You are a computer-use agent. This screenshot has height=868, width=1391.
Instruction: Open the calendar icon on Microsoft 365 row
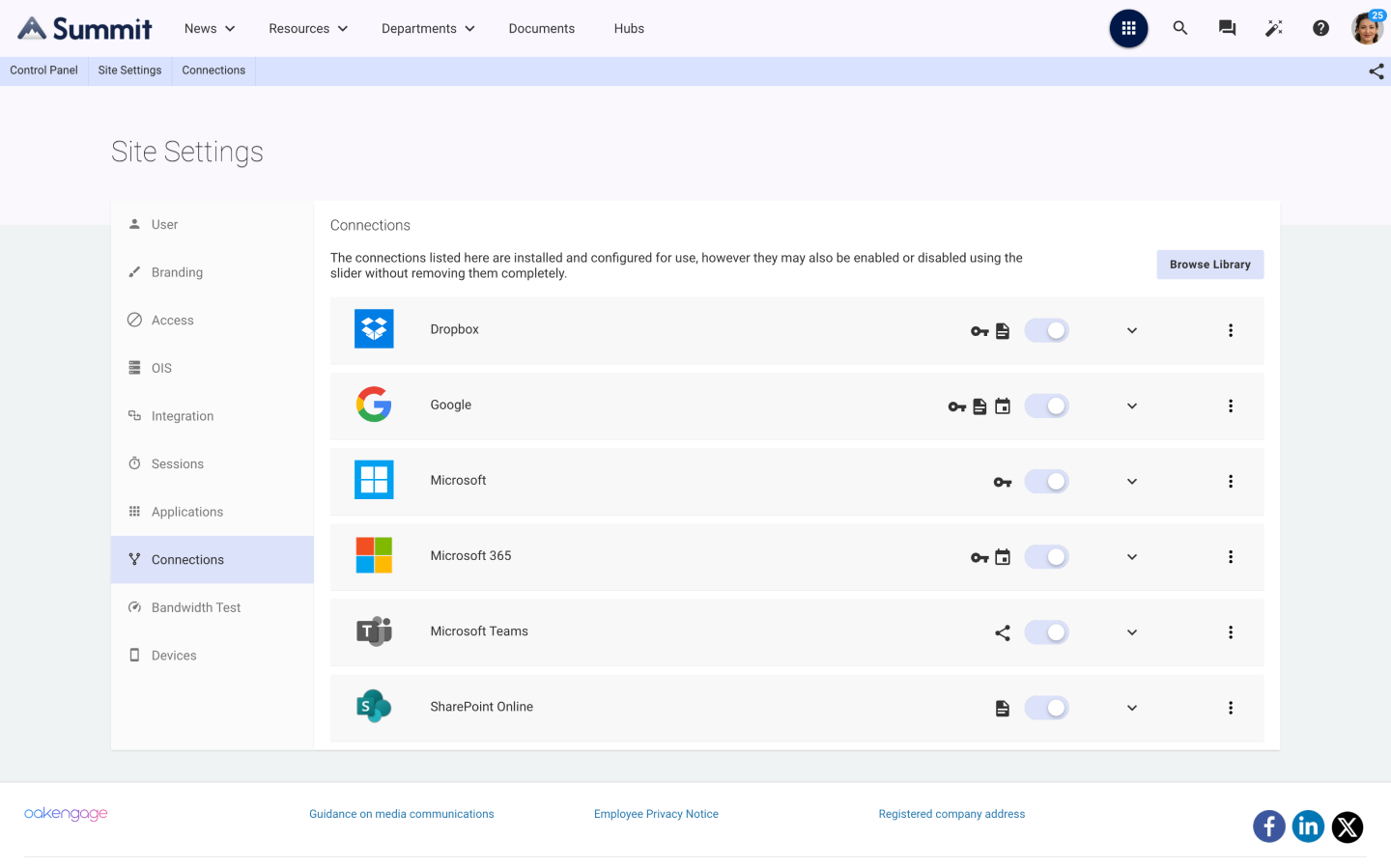(1002, 556)
